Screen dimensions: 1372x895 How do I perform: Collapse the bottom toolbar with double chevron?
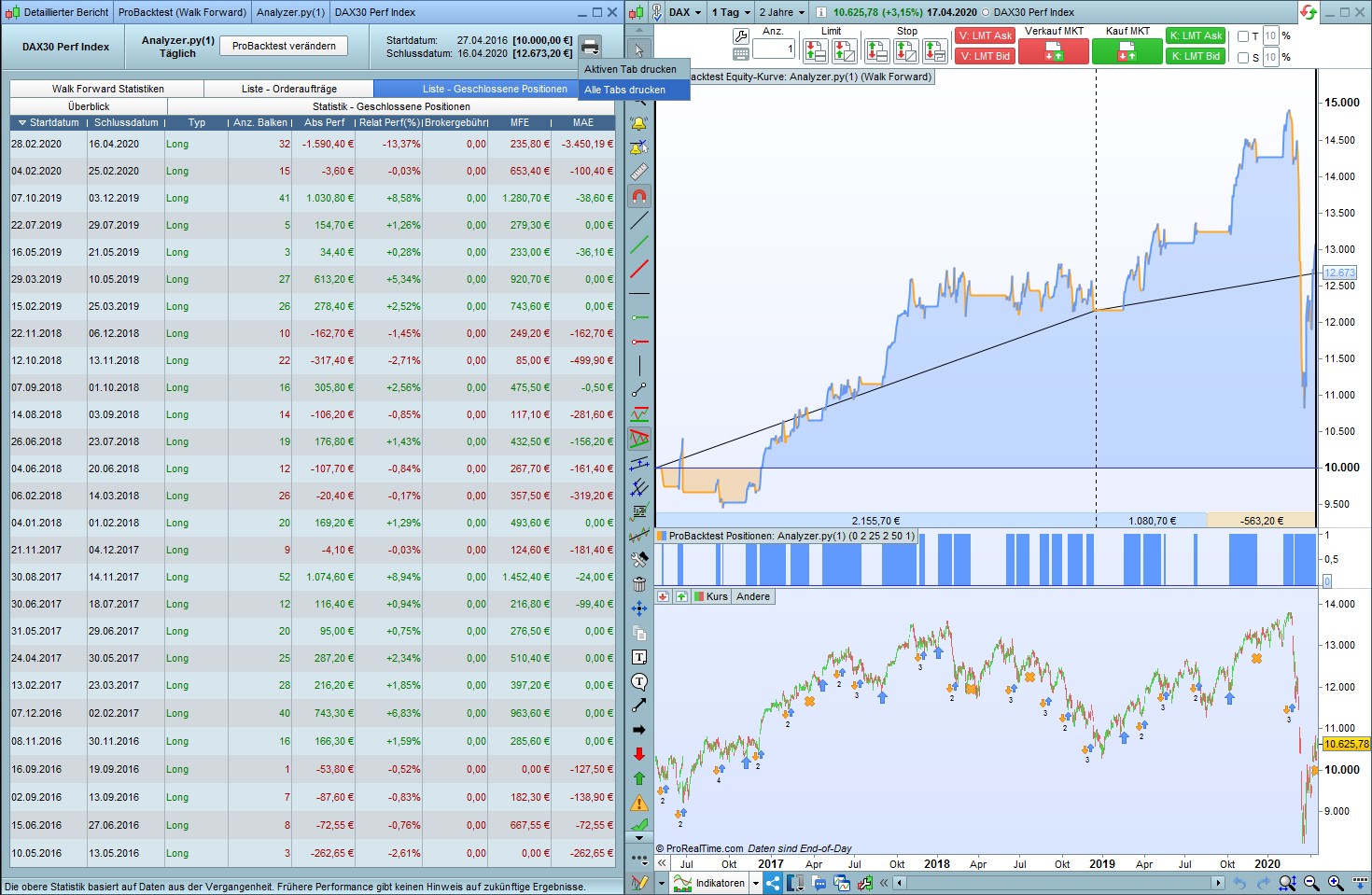(x=884, y=883)
